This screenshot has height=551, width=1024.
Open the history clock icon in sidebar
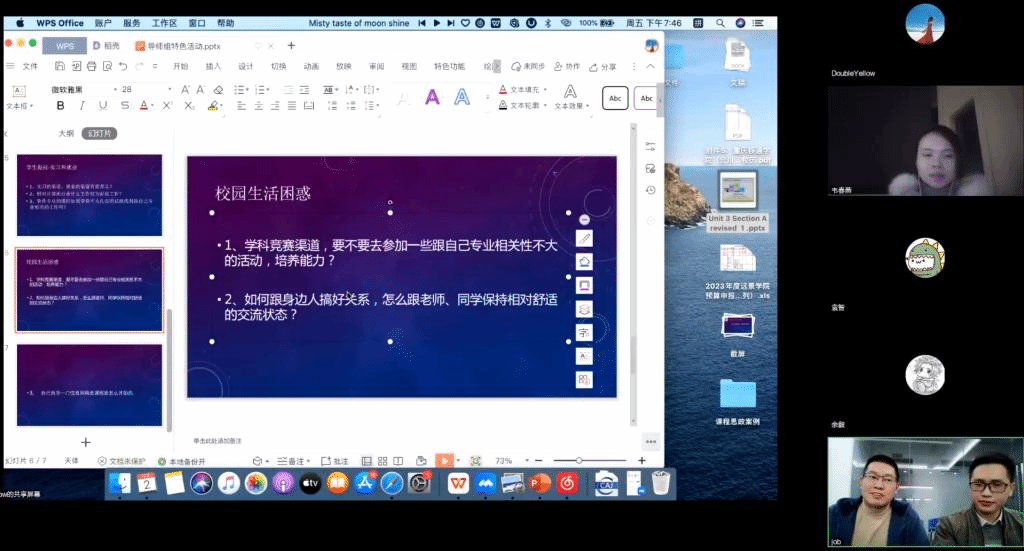650,190
